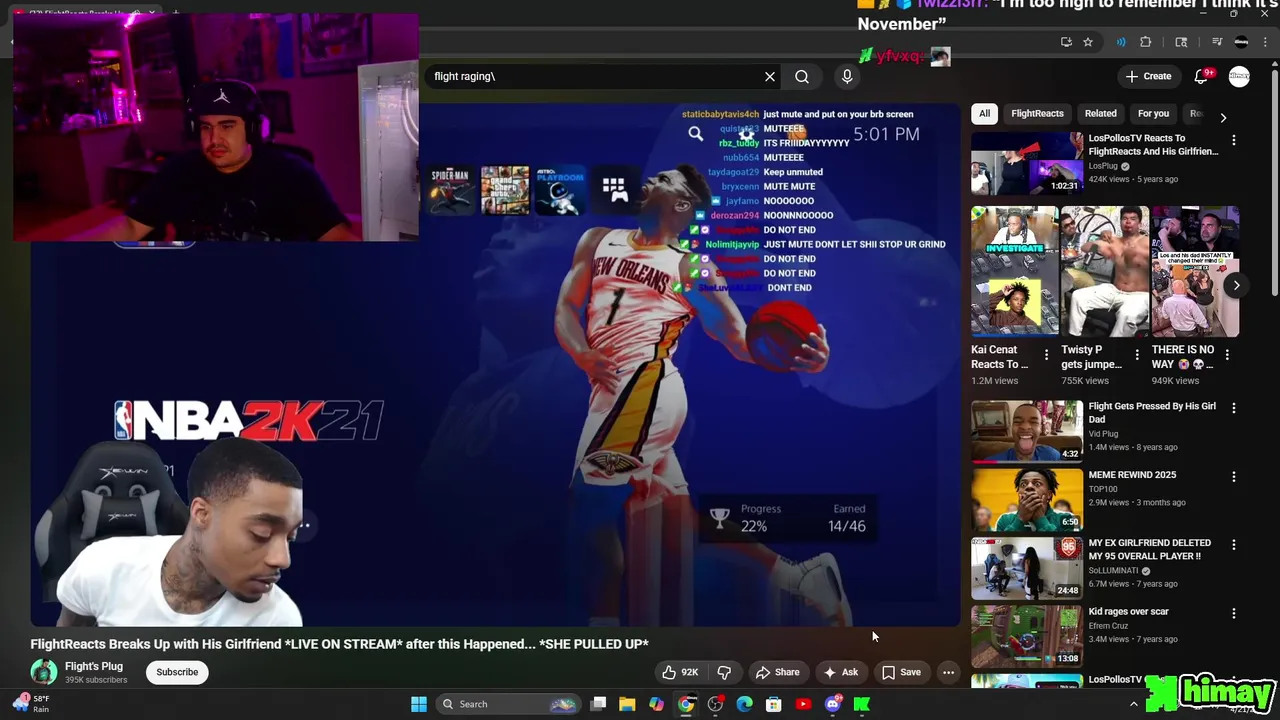Select the Related filter chip
1280x720 pixels.
1100,114
